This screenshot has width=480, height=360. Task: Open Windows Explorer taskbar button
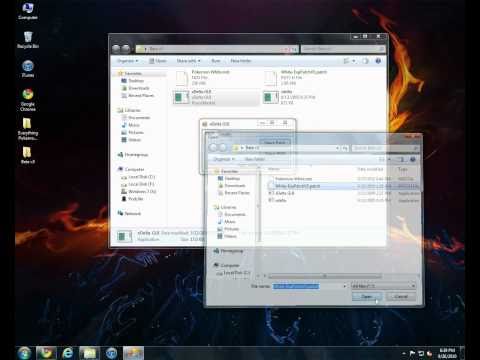[89, 353]
